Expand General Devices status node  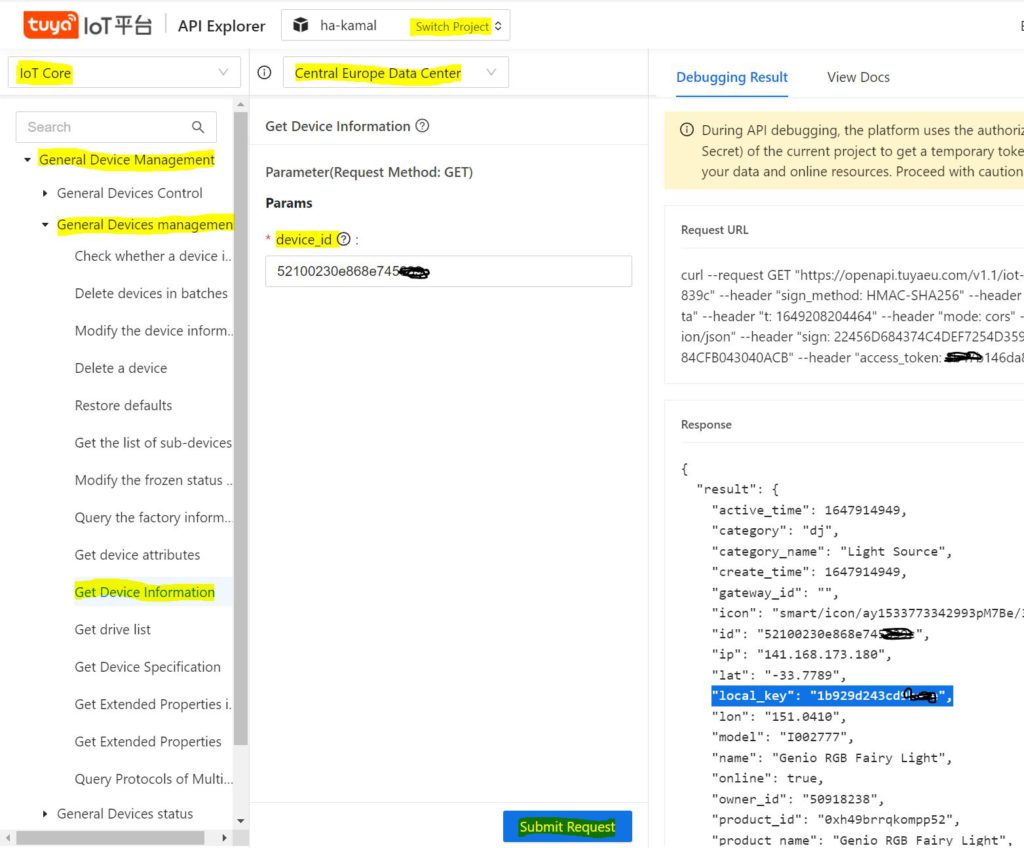[45, 813]
